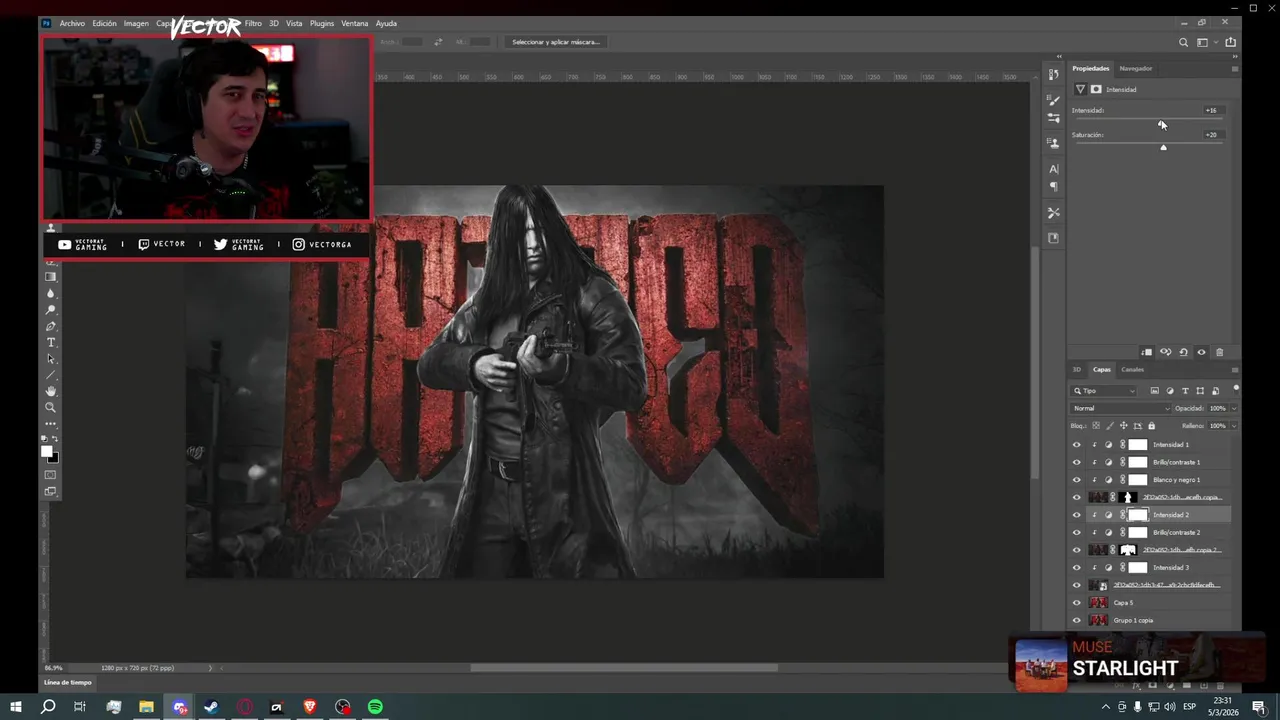Open the search icon in options bar
1280x720 pixels.
(x=1183, y=42)
